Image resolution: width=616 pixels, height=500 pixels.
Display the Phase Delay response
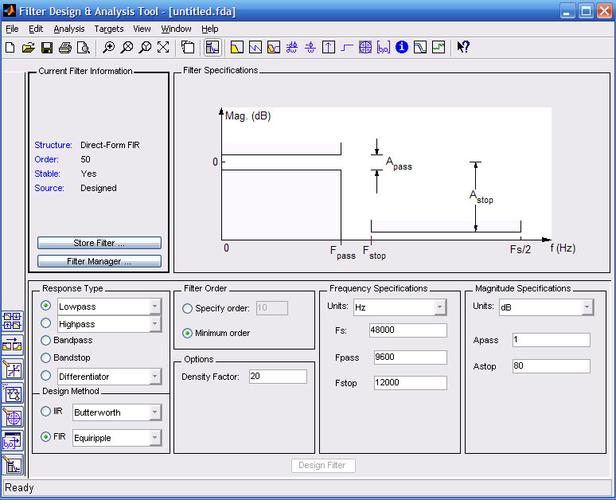click(310, 48)
